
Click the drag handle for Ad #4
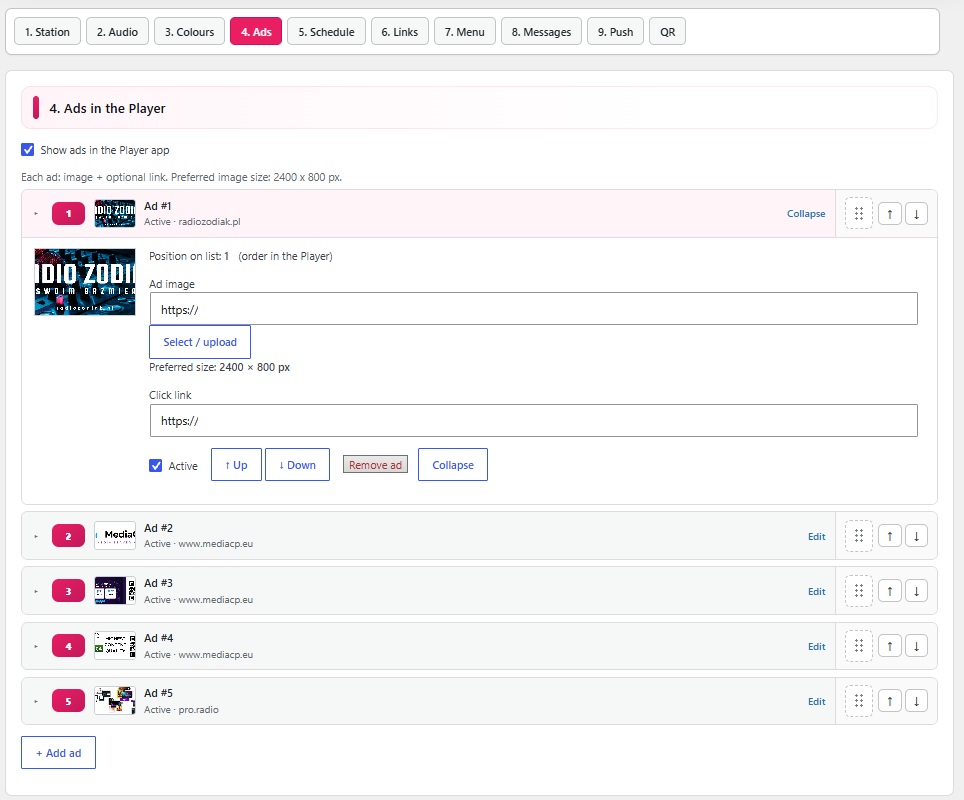[x=858, y=646]
